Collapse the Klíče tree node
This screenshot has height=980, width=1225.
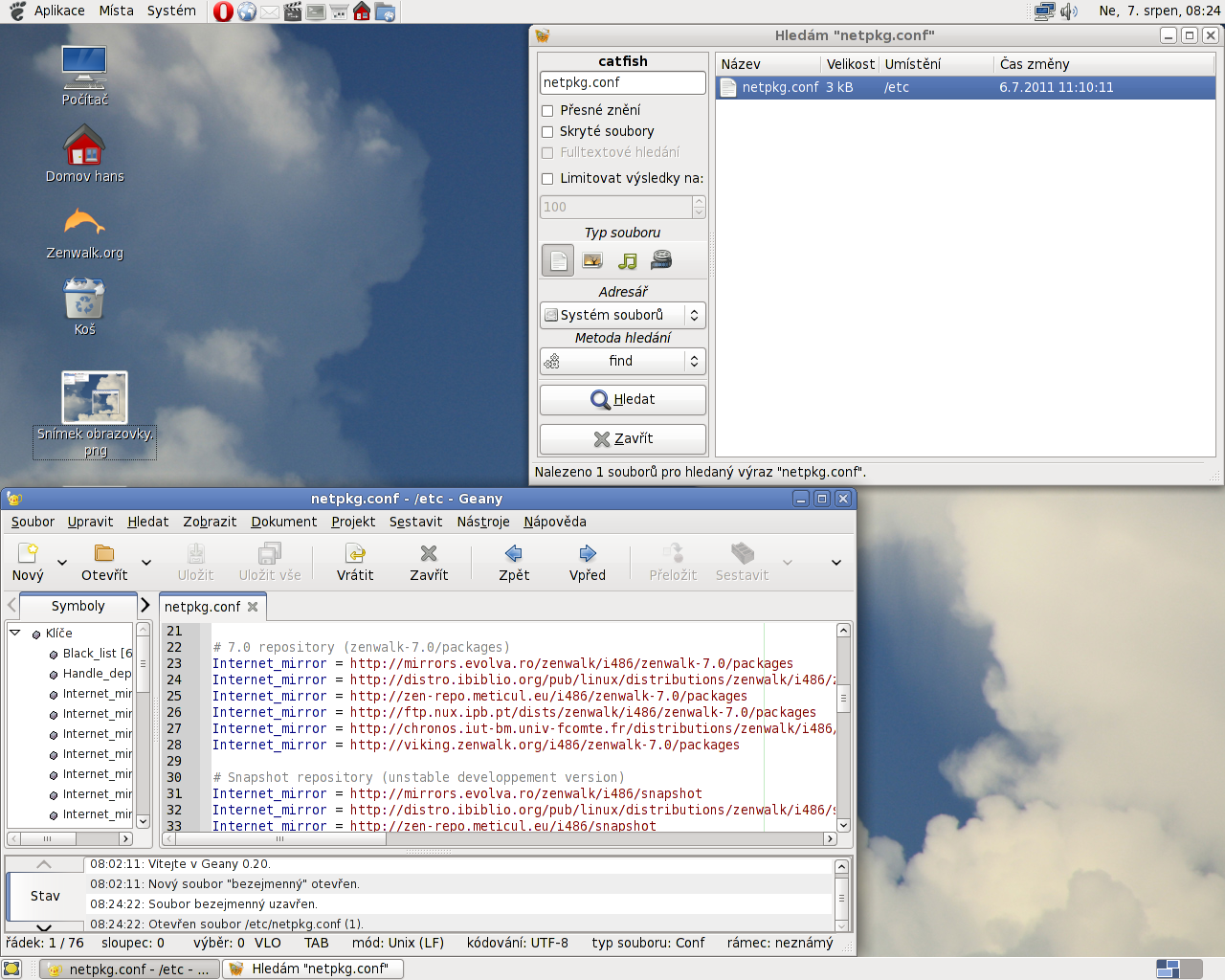(15, 633)
